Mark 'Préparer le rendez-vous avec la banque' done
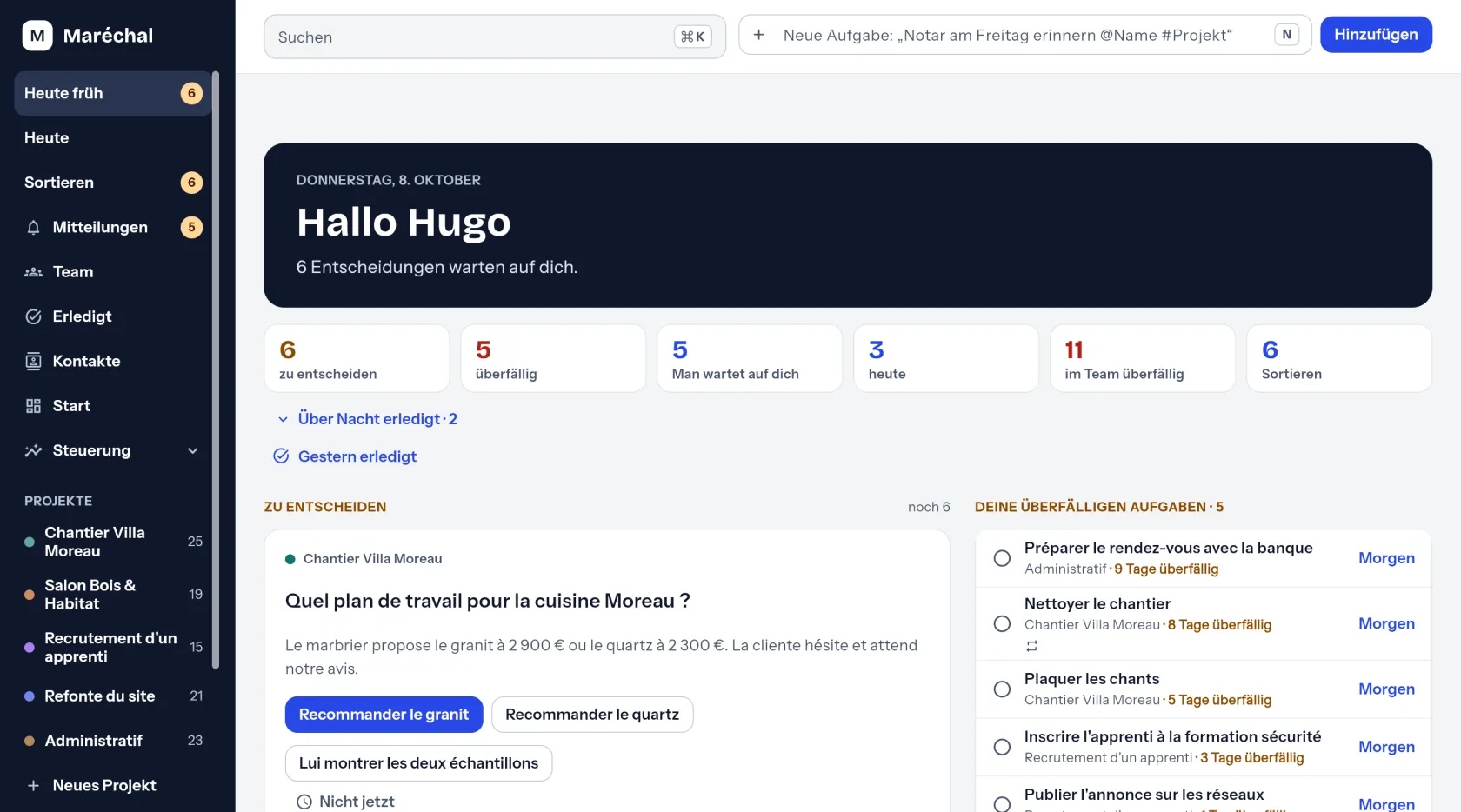This screenshot has width=1461, height=812. pos(1002,558)
